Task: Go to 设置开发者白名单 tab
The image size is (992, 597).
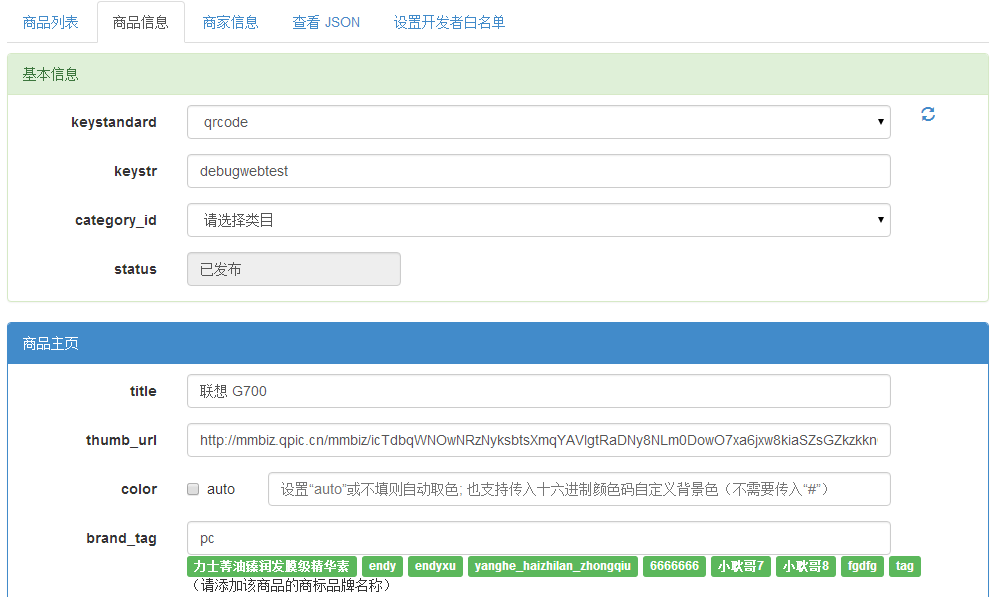Action: (x=449, y=22)
